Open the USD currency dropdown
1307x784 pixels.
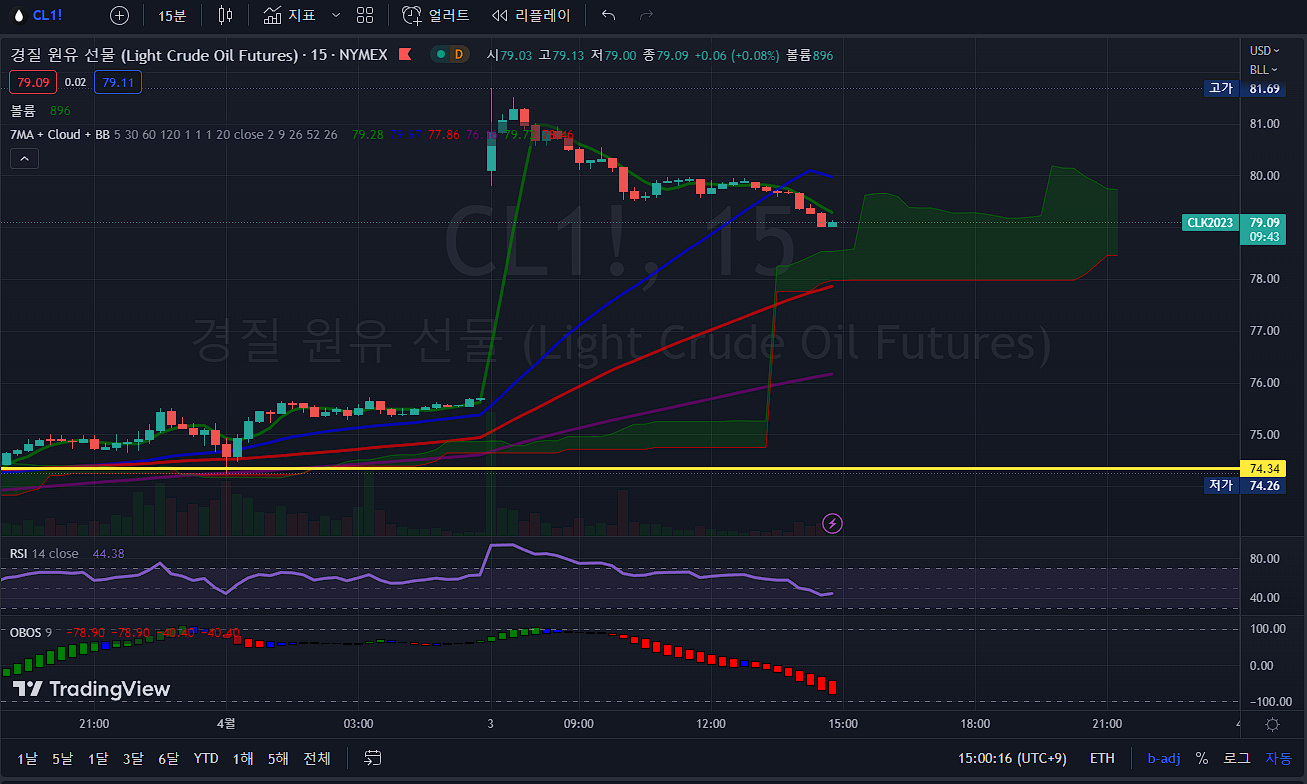pyautogui.click(x=1263, y=50)
